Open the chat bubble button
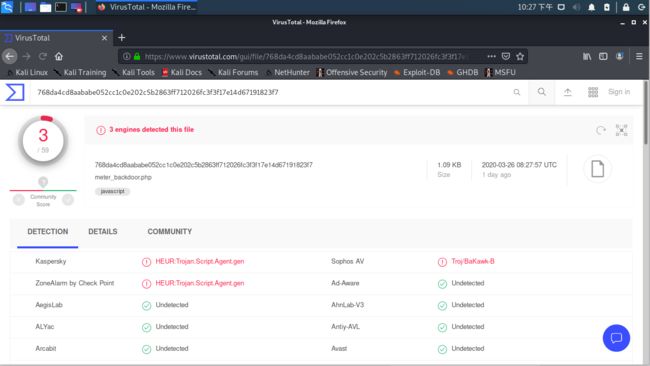 [x=616, y=338]
